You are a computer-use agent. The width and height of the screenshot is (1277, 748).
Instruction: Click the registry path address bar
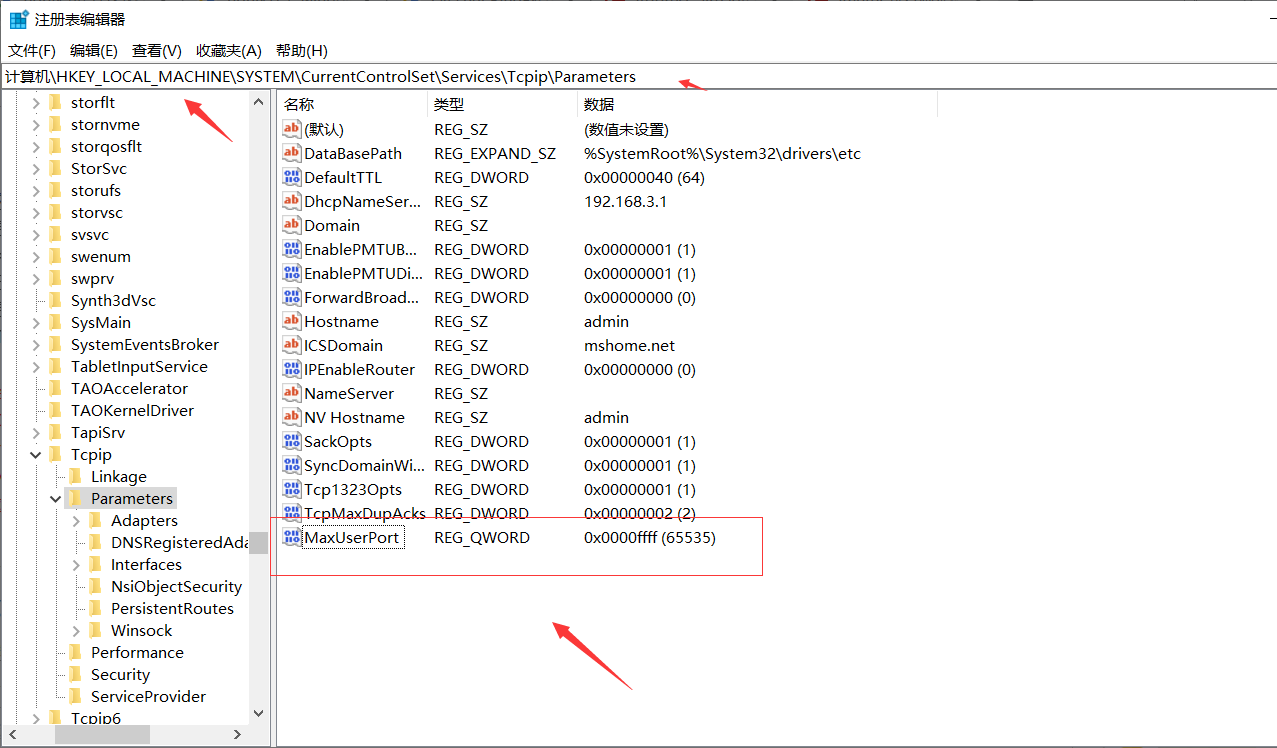[638, 76]
